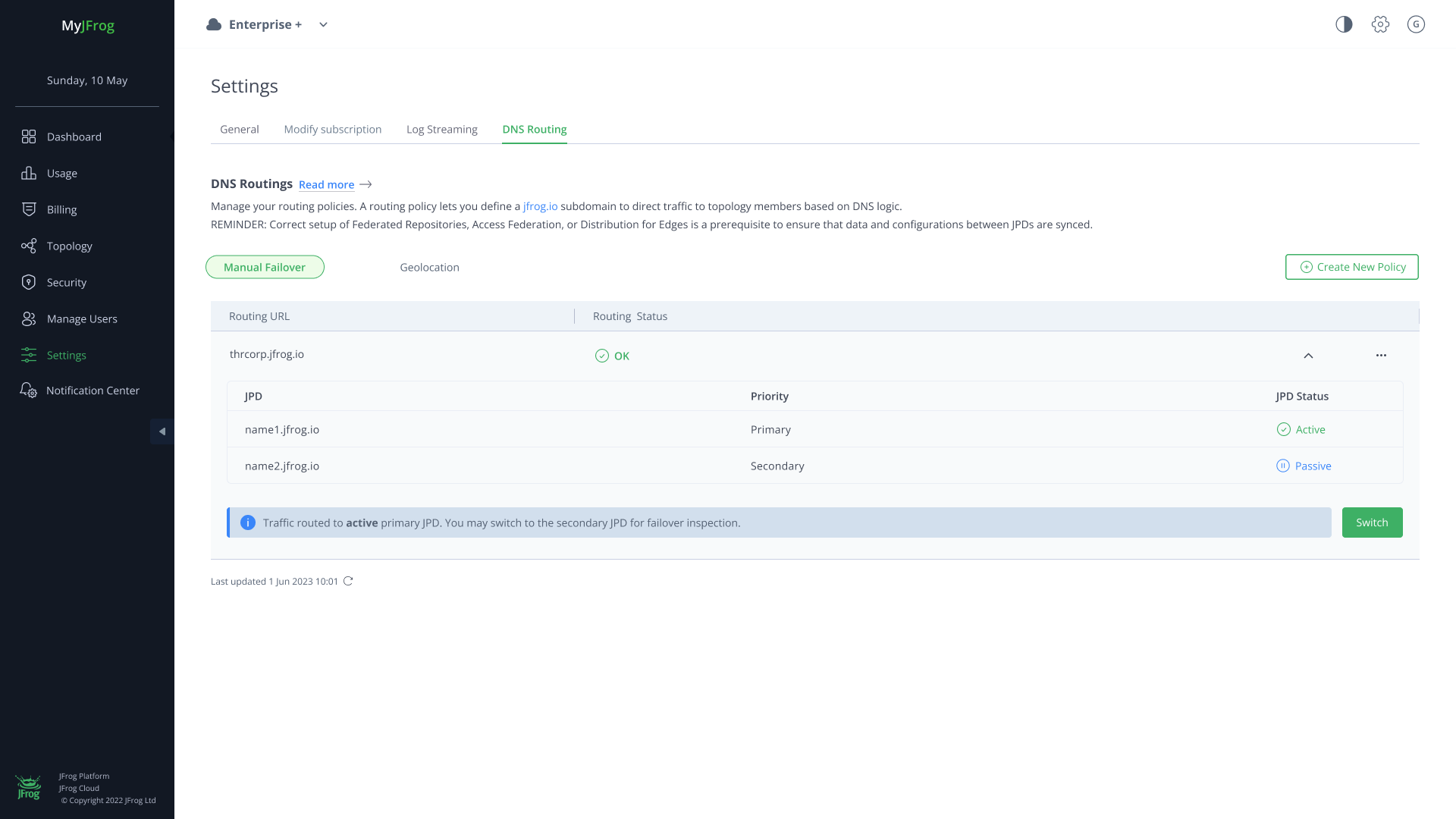
Task: Open Security in the sidebar
Action: 66,282
